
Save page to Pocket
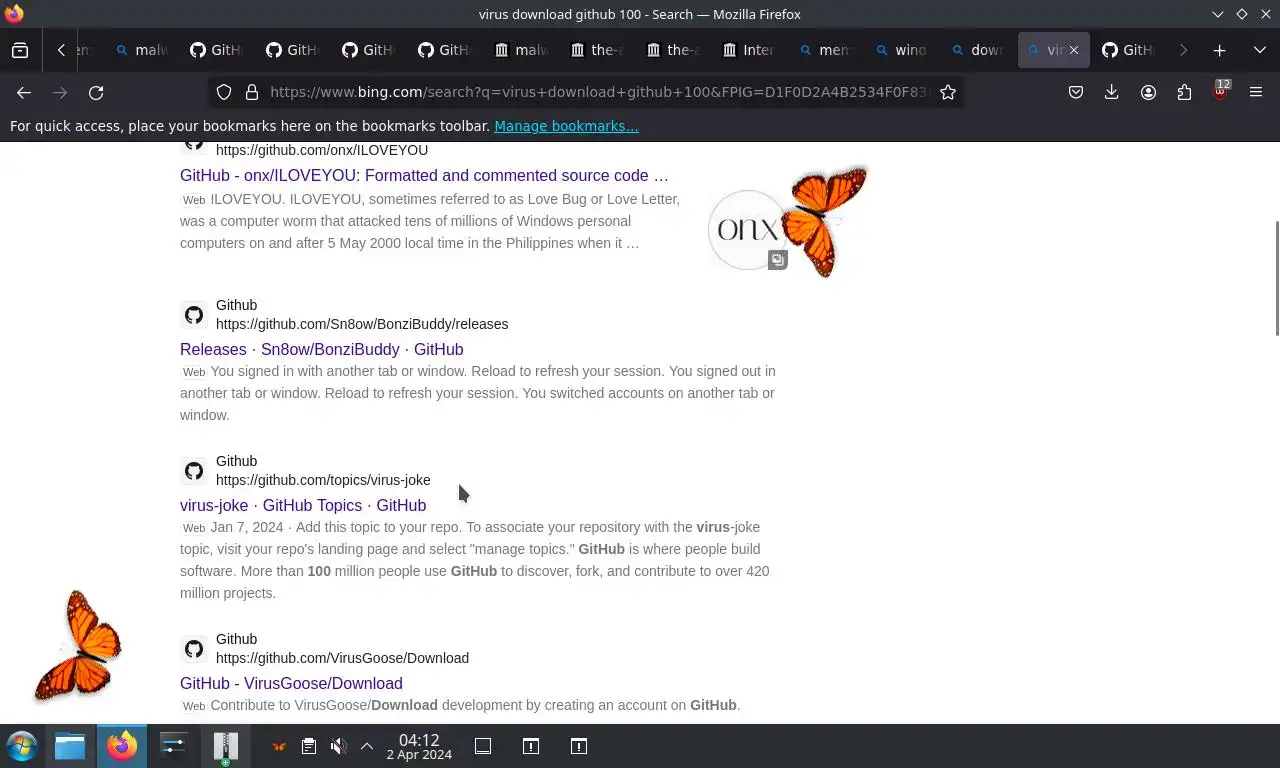click(x=1076, y=92)
